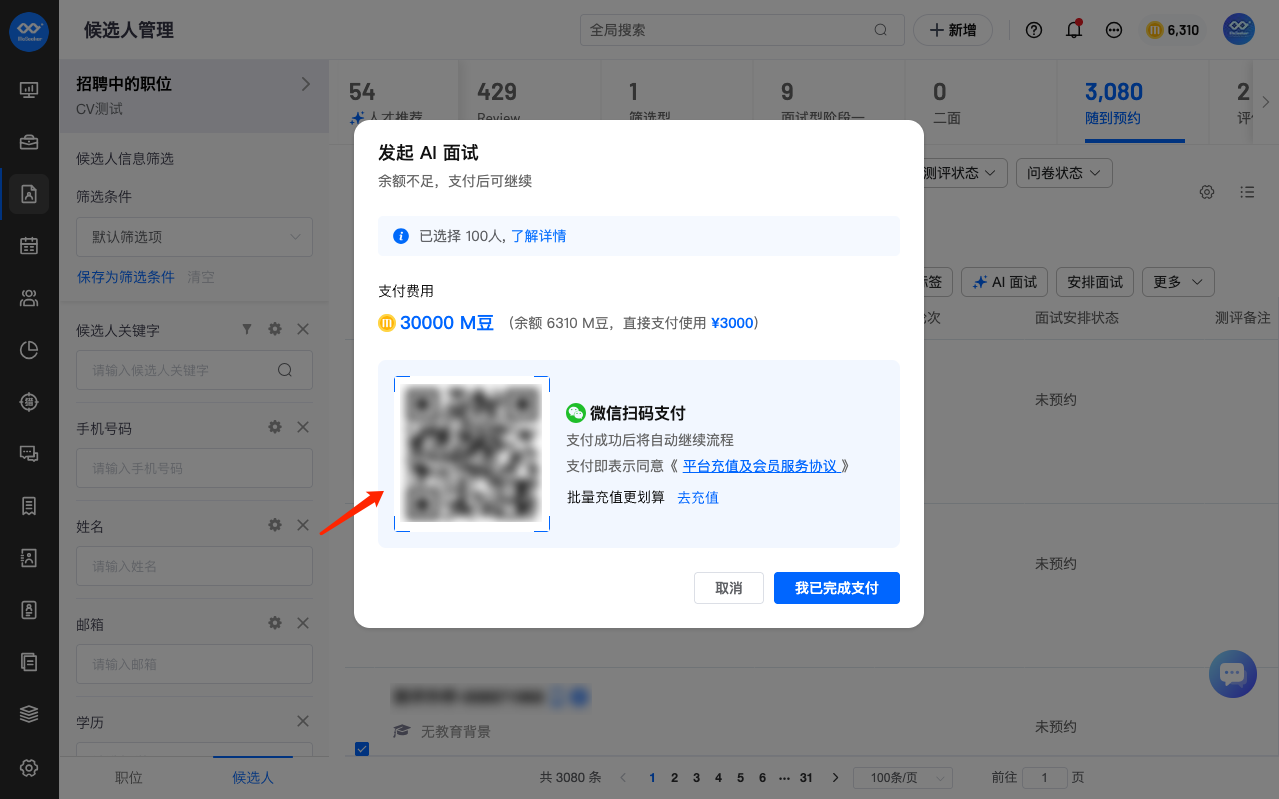The image size is (1279, 799).
Task: Click the 清空 link
Action: pyautogui.click(x=201, y=277)
